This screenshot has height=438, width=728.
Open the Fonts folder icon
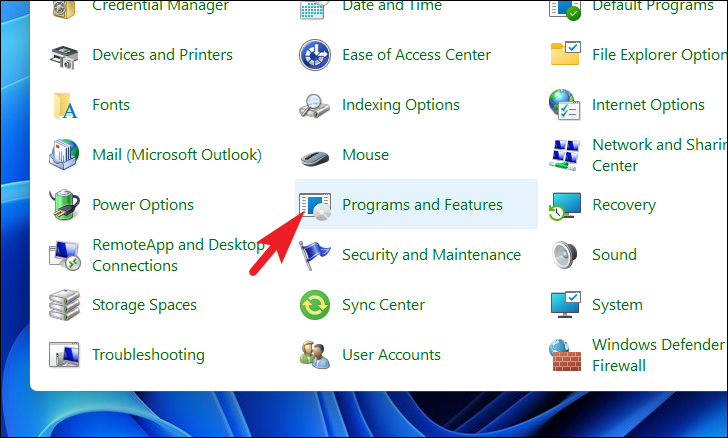[x=64, y=106]
